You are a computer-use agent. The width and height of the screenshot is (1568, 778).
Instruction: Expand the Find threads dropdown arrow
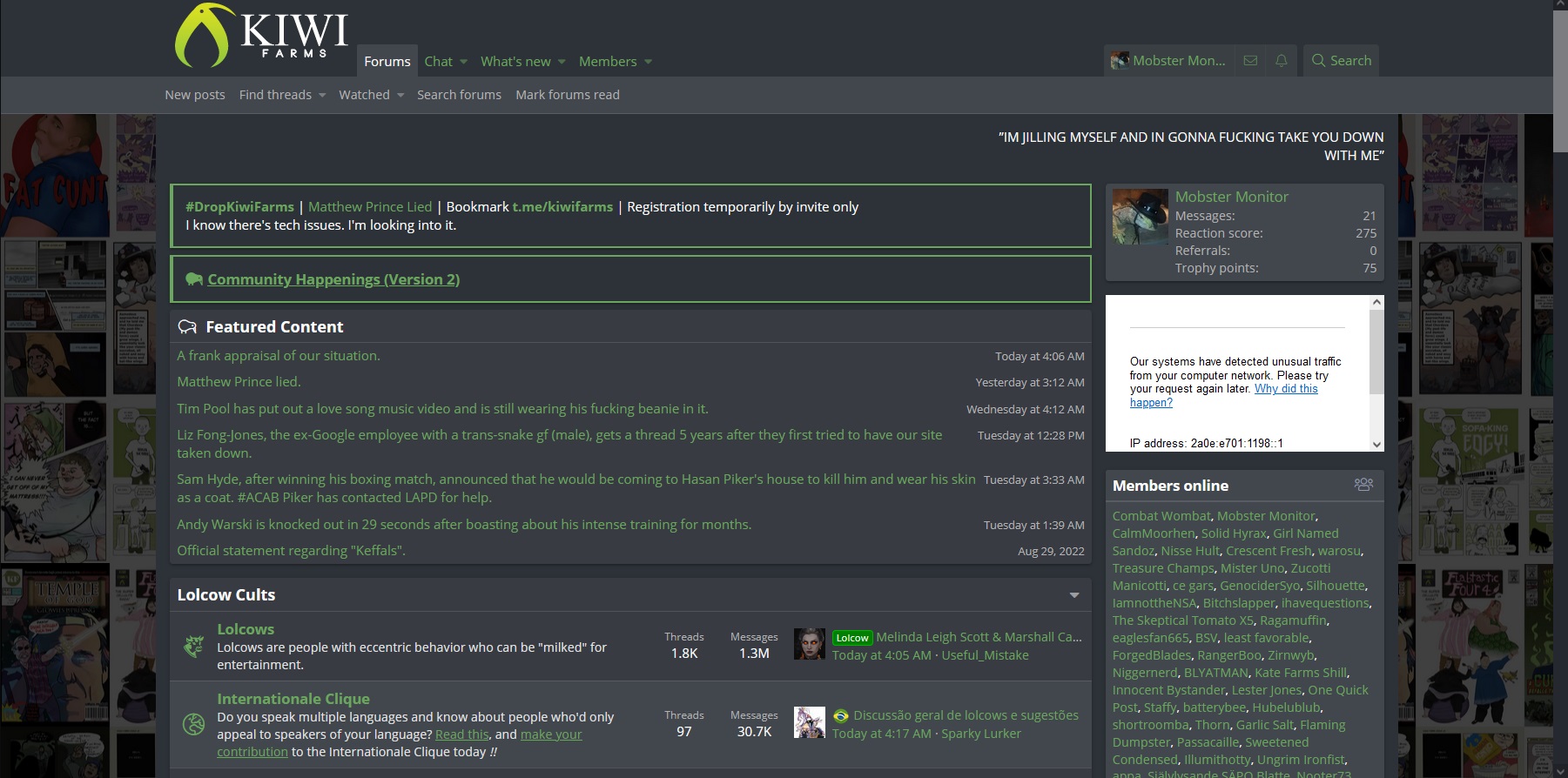322,95
